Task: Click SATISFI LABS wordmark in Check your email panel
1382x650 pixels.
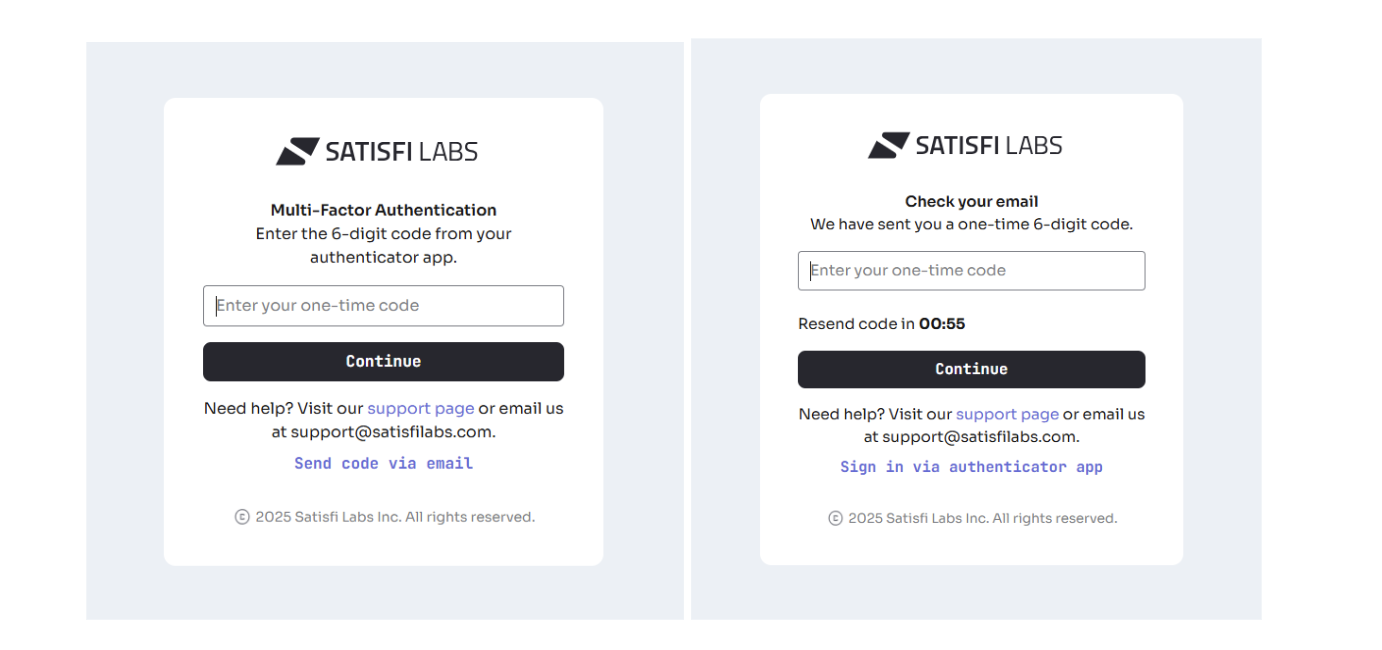Action: coord(988,146)
